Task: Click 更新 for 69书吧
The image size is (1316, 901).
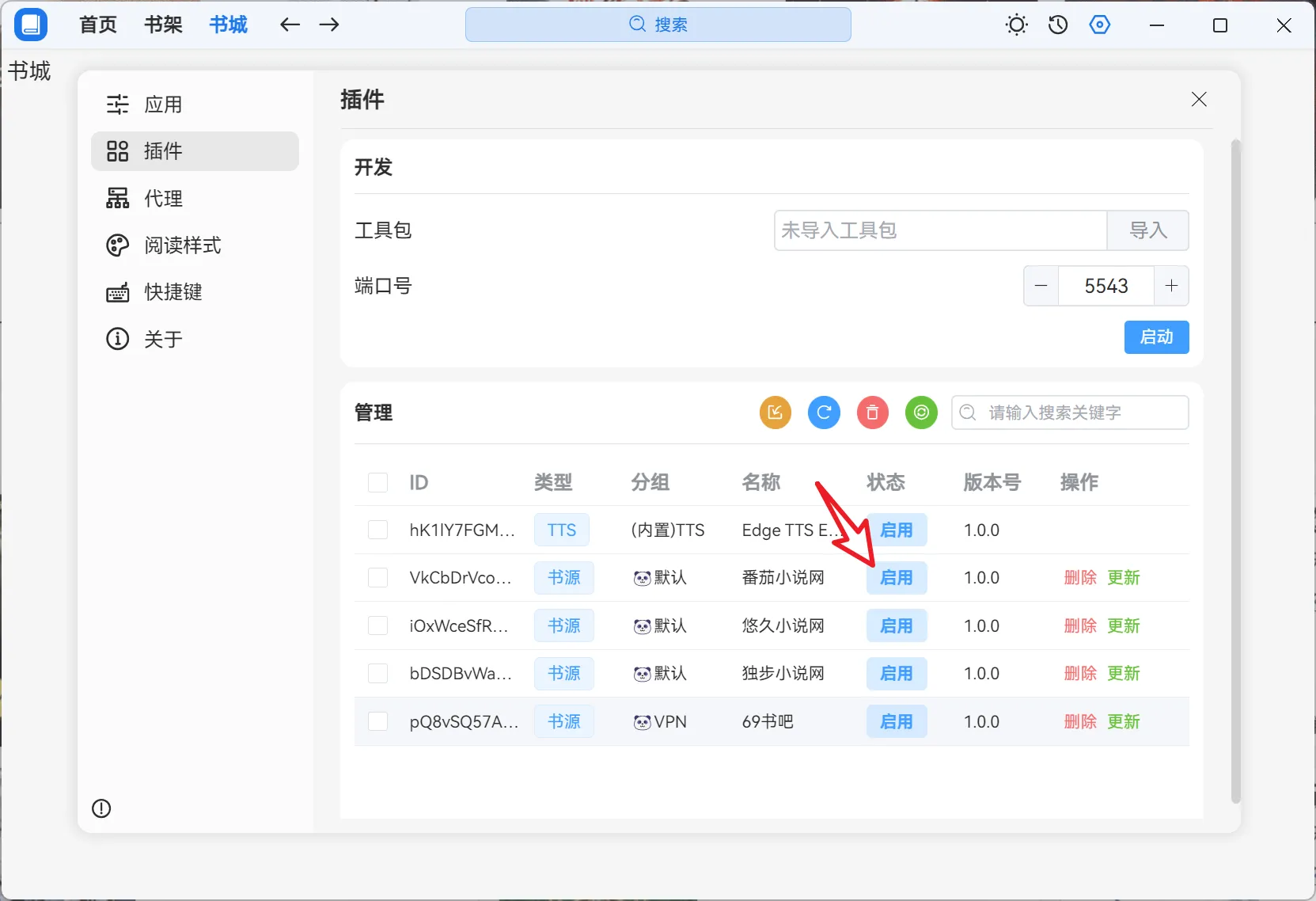Action: tap(1124, 721)
